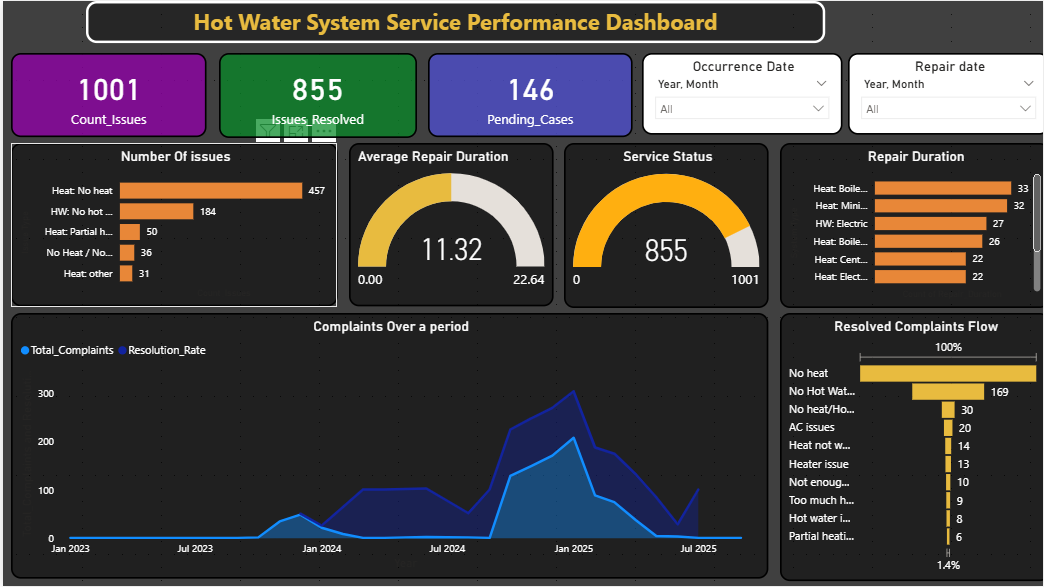Select the Pending_Cases card showing 146
This screenshot has width=1044, height=587.
[530, 95]
